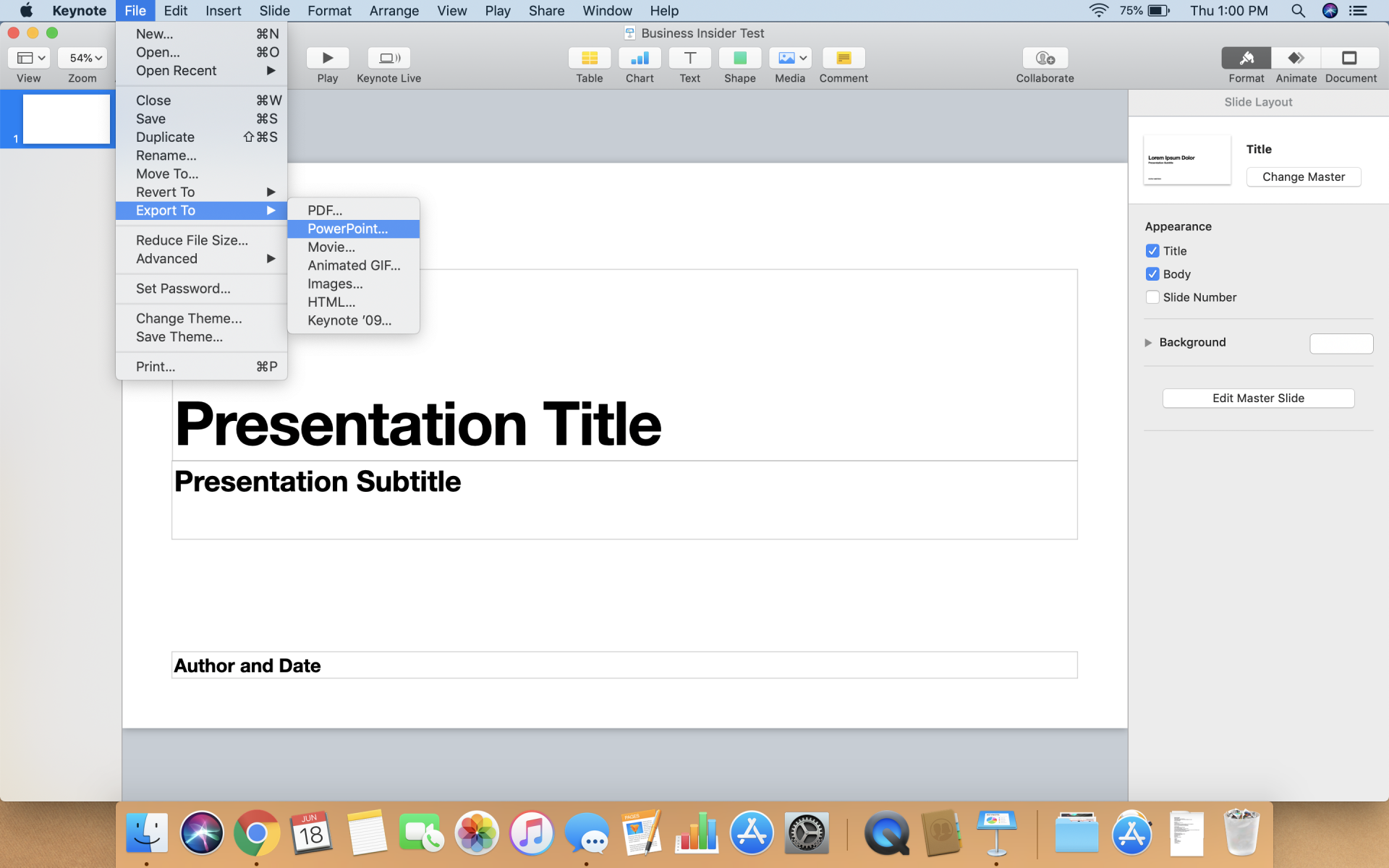The width and height of the screenshot is (1389, 868).
Task: Click the Background color swatch
Action: click(1341, 344)
